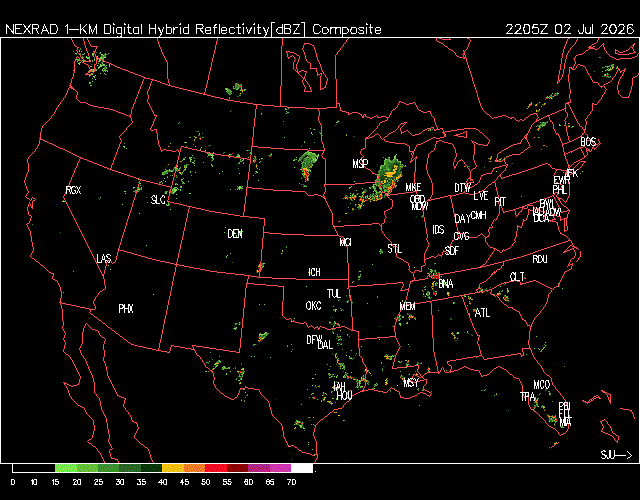The image size is (640, 500).
Task: Click the MSP airport label
Action: pos(360,164)
